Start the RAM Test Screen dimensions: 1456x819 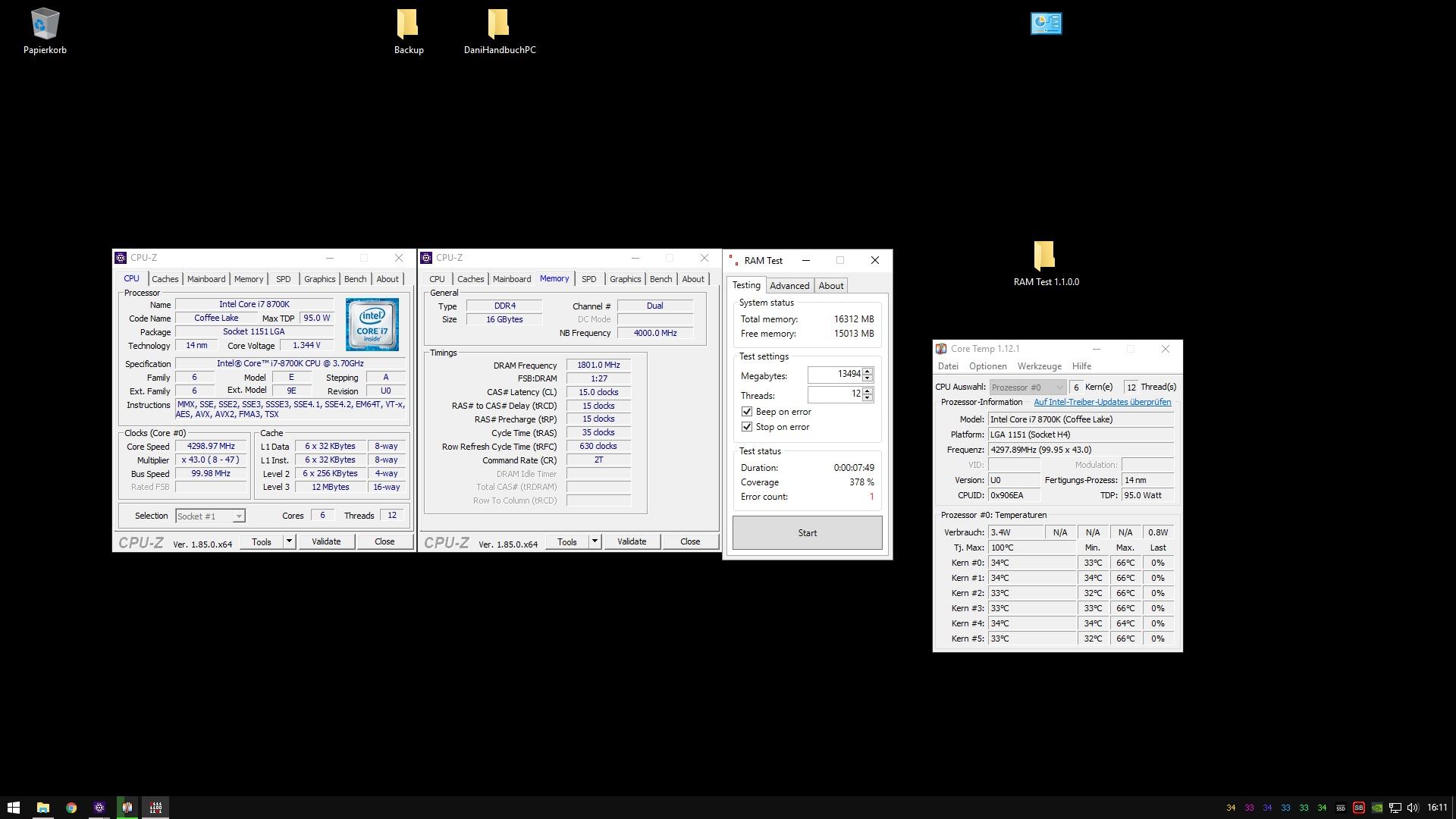point(807,533)
